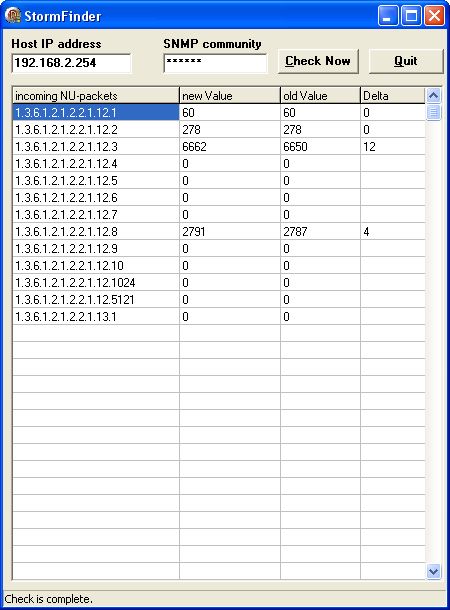Click the scroll up arrow in table

pos(433,95)
